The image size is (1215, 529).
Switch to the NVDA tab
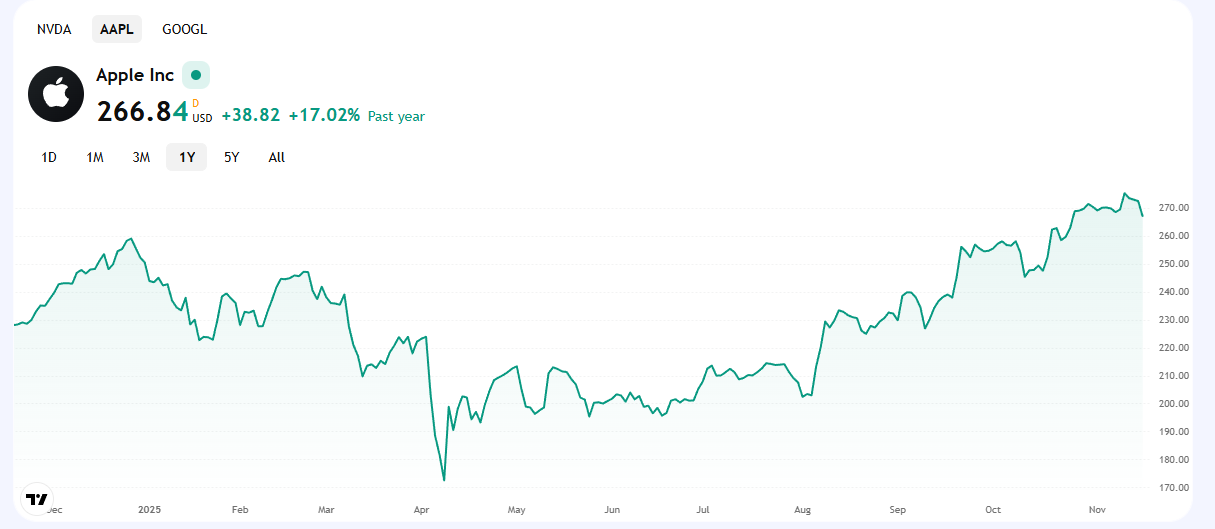[54, 29]
